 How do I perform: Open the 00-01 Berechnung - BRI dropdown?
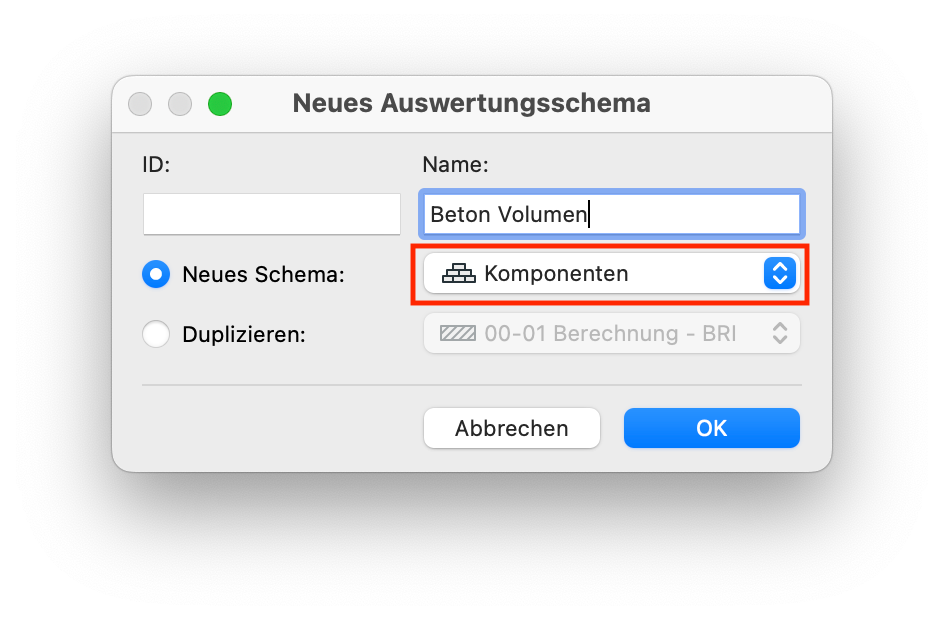612,333
